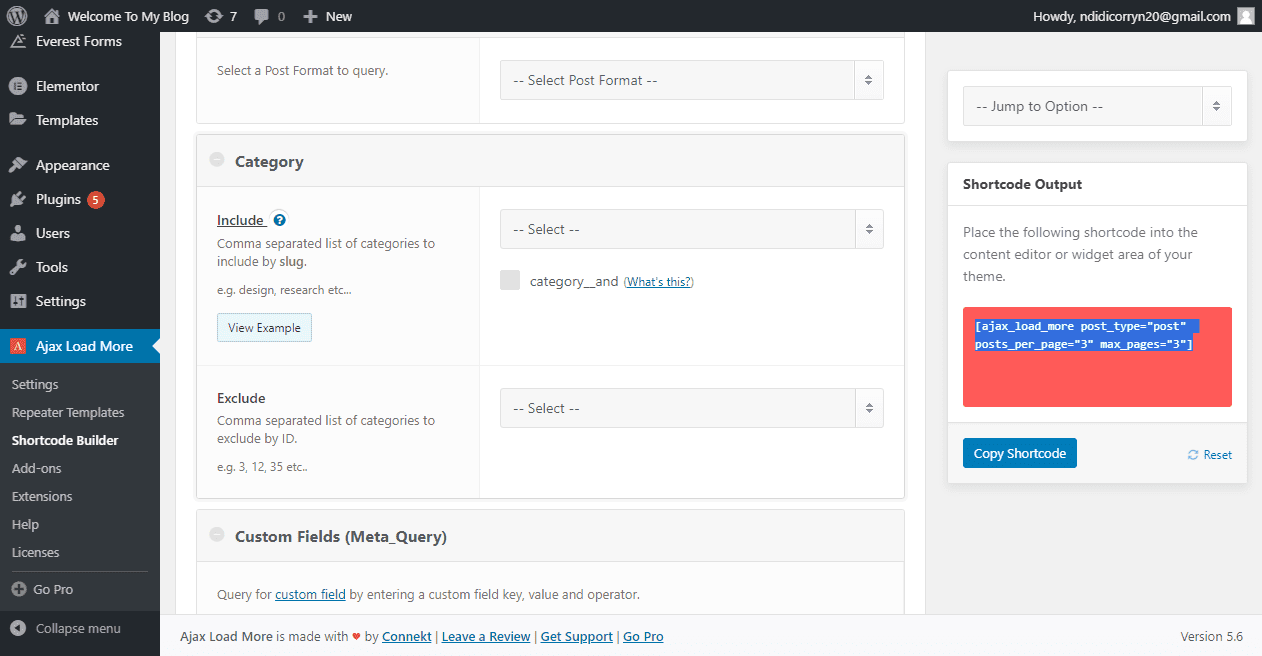The height and width of the screenshot is (656, 1262).
Task: Click the Users person icon
Action: click(x=18, y=233)
